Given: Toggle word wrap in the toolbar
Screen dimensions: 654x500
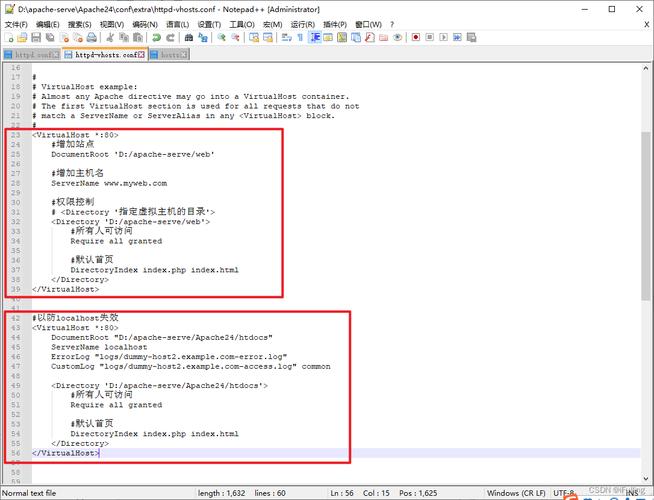Looking at the screenshot, I should click(x=287, y=38).
